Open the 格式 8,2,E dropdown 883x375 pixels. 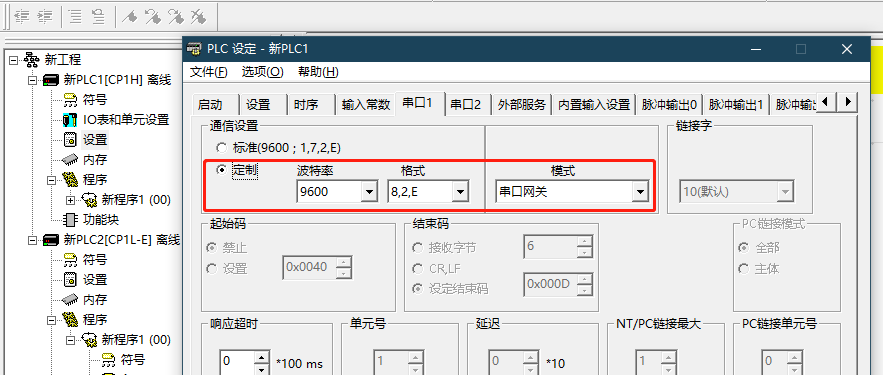[460, 192]
